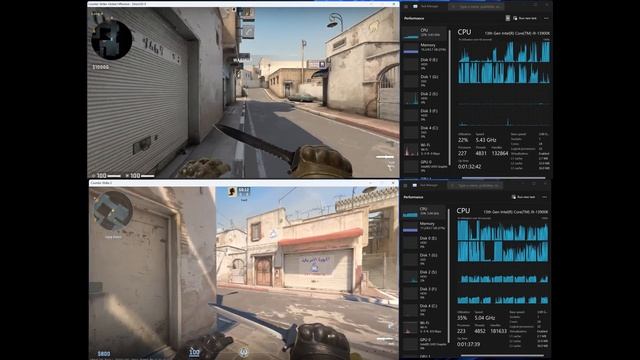The width and height of the screenshot is (640, 360).
Task: Click health 100 indicator in CS:GO HUD
Action: tap(106, 176)
